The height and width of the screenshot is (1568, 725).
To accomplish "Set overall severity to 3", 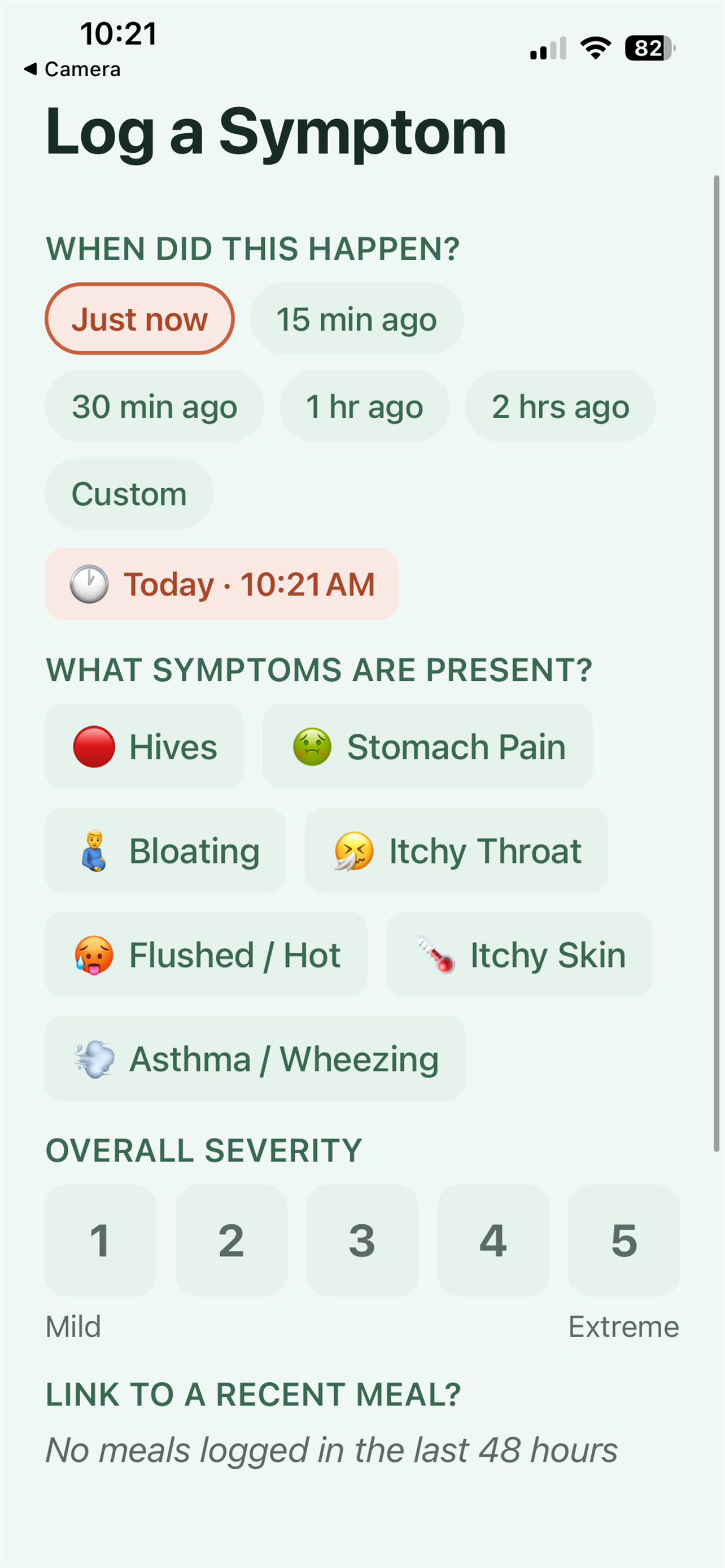I will pyautogui.click(x=362, y=1241).
